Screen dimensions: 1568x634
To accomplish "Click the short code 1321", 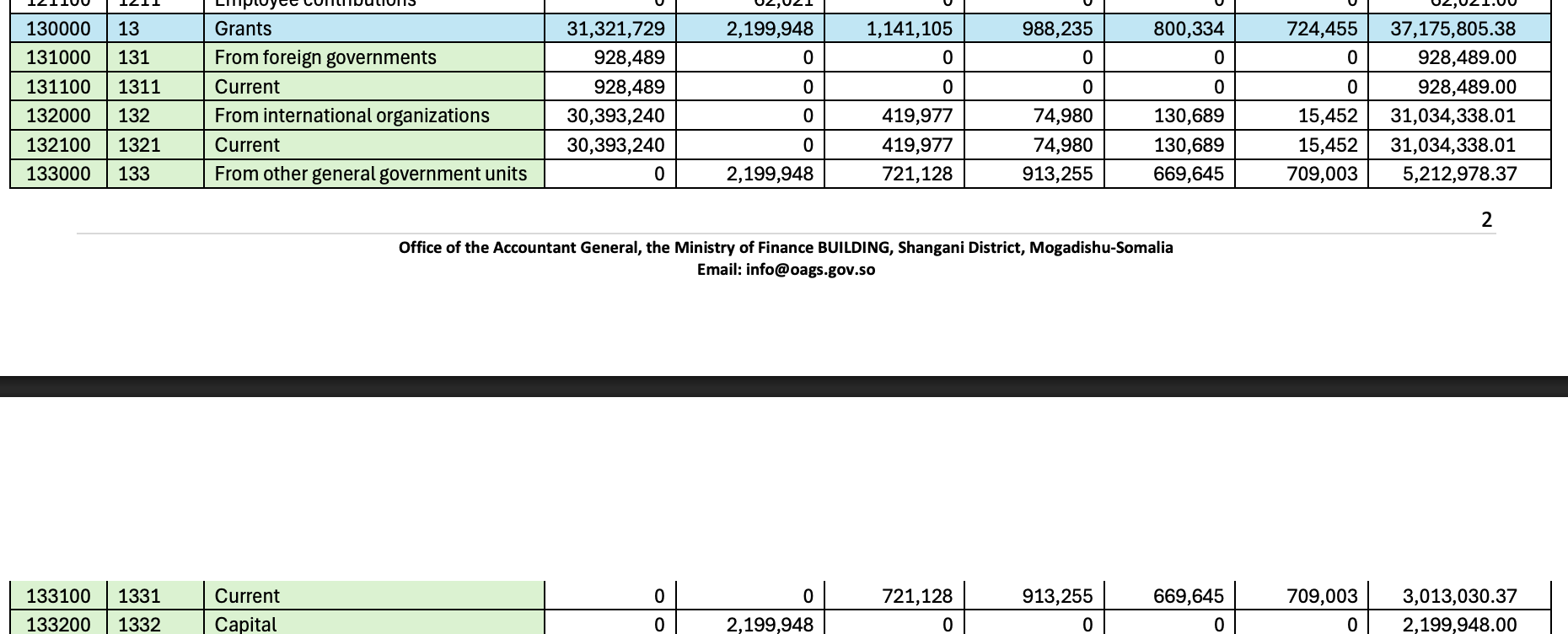I will coord(139,145).
